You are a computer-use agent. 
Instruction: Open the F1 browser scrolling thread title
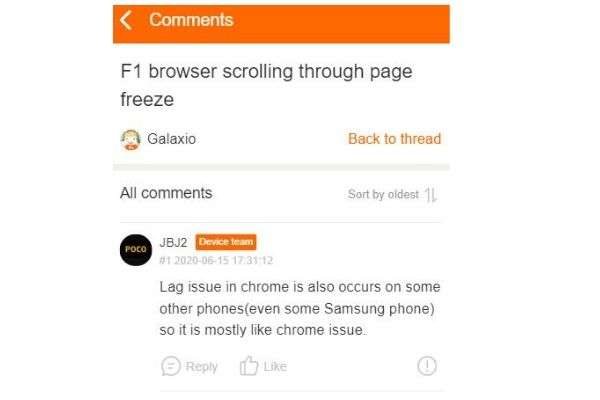pos(266,85)
